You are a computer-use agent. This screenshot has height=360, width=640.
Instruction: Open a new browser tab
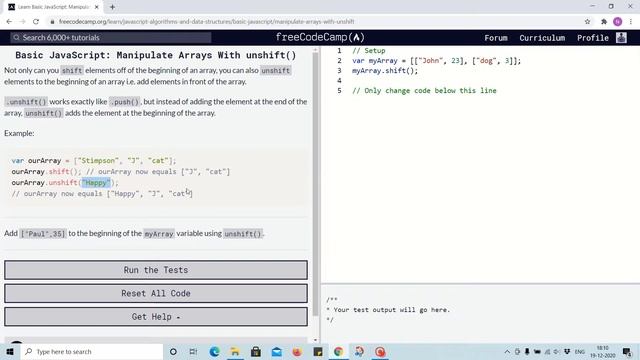pos(112,7)
